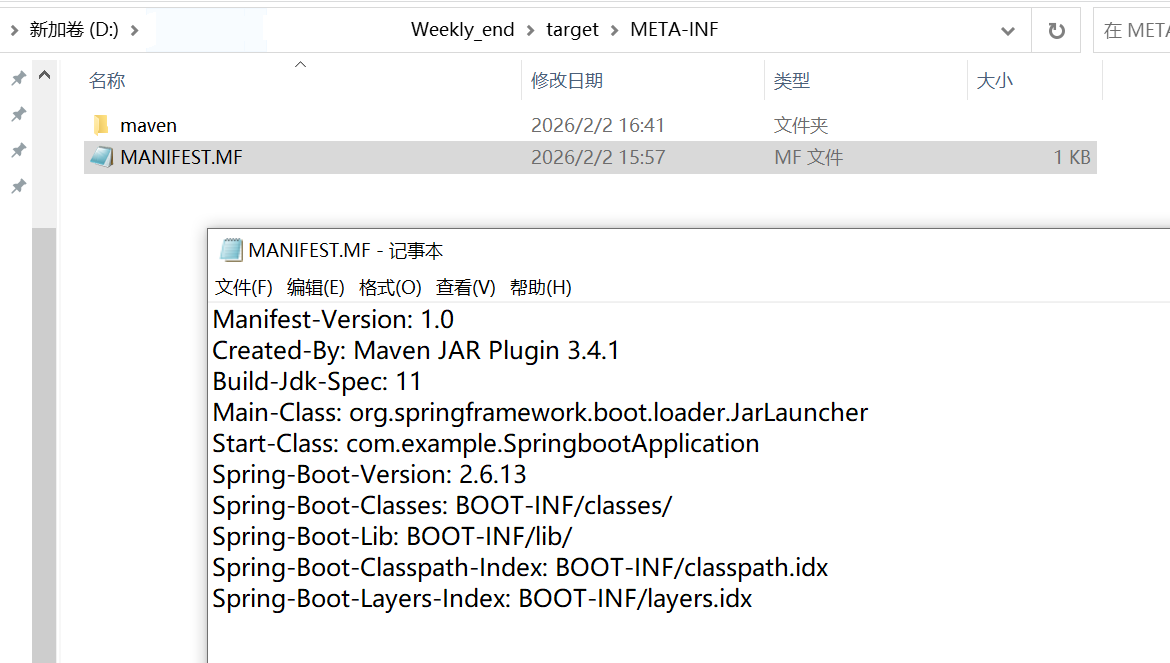Click the Spring-Boot-Version: 2.6.13 line
Viewport: 1170px width, 663px height.
[369, 475]
